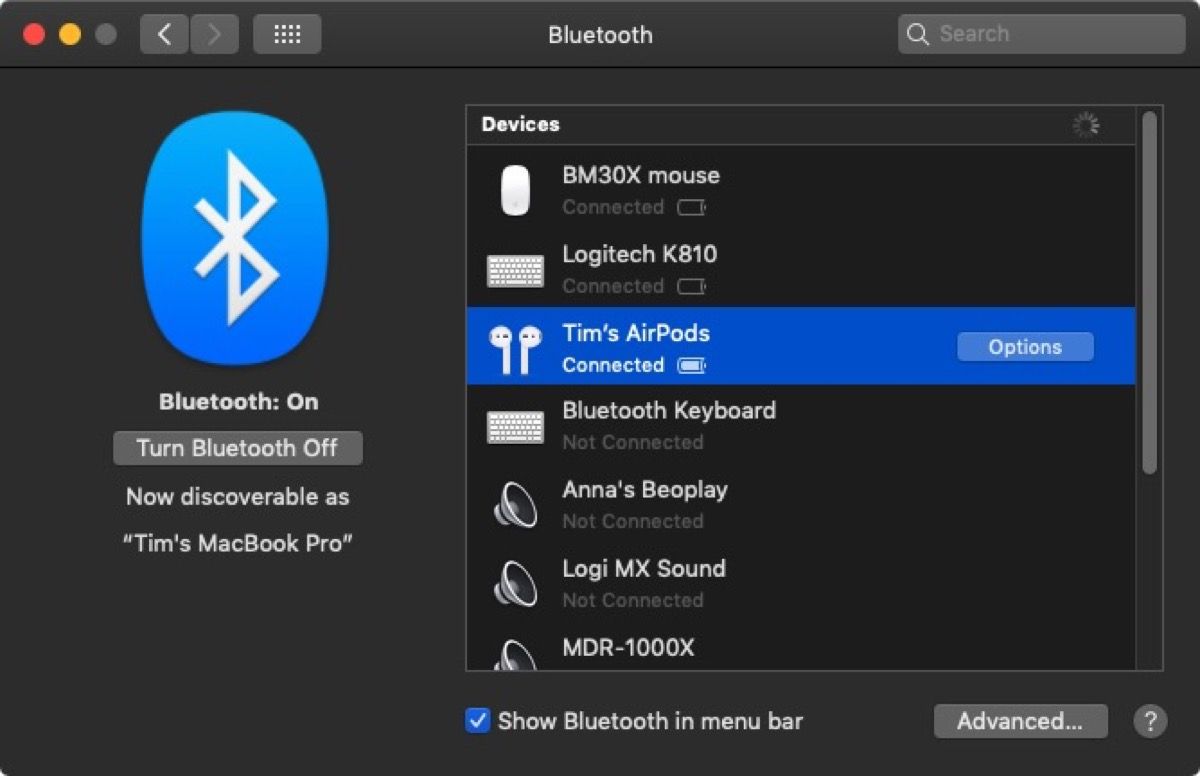The height and width of the screenshot is (776, 1200).
Task: Open Options for Tim's AirPods
Action: [x=1025, y=347]
